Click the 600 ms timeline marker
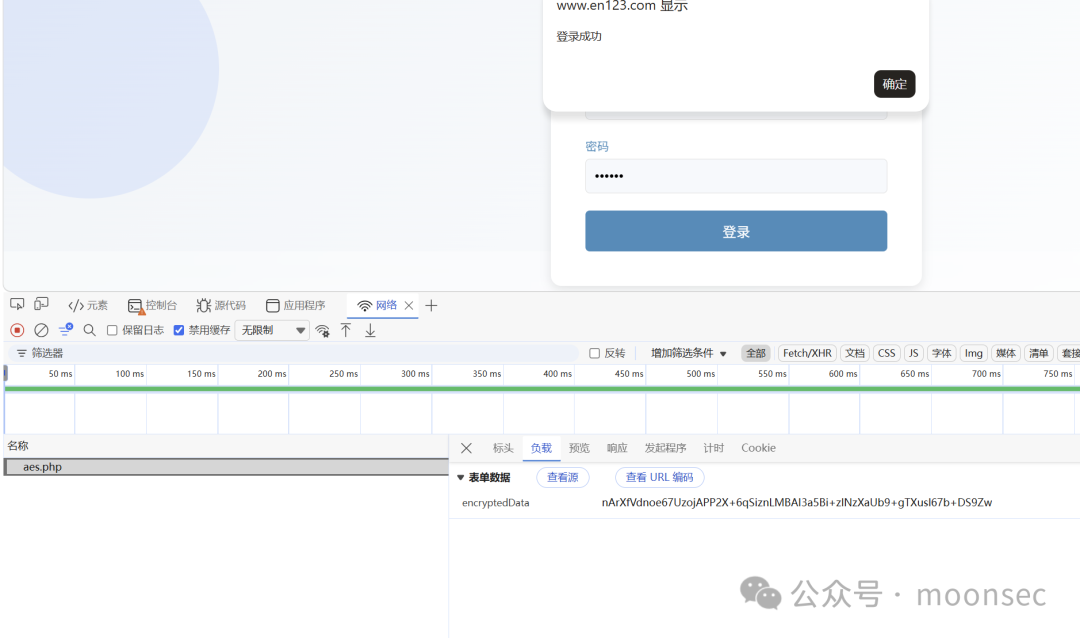1080x638 pixels. 843,373
